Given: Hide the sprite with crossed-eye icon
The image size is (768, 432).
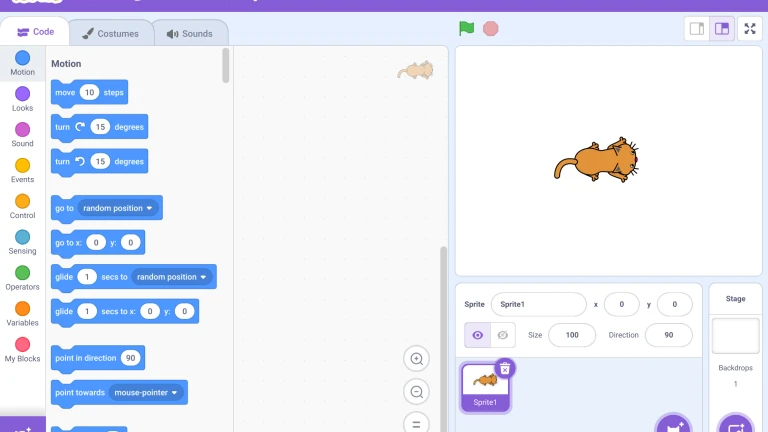Looking at the screenshot, I should (x=503, y=335).
